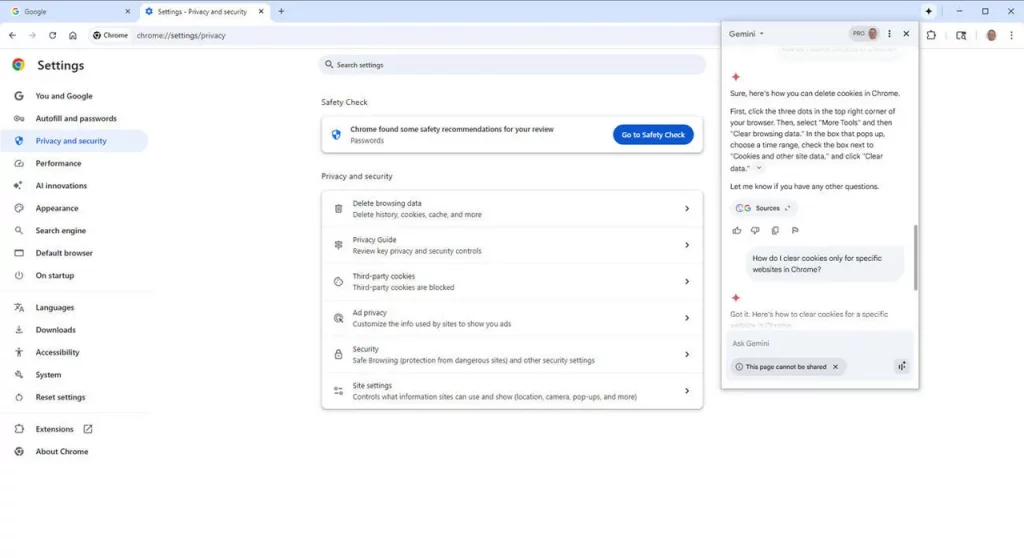1024x558 pixels.
Task: Dismiss the "This page cannot be shared" chip
Action: point(836,367)
